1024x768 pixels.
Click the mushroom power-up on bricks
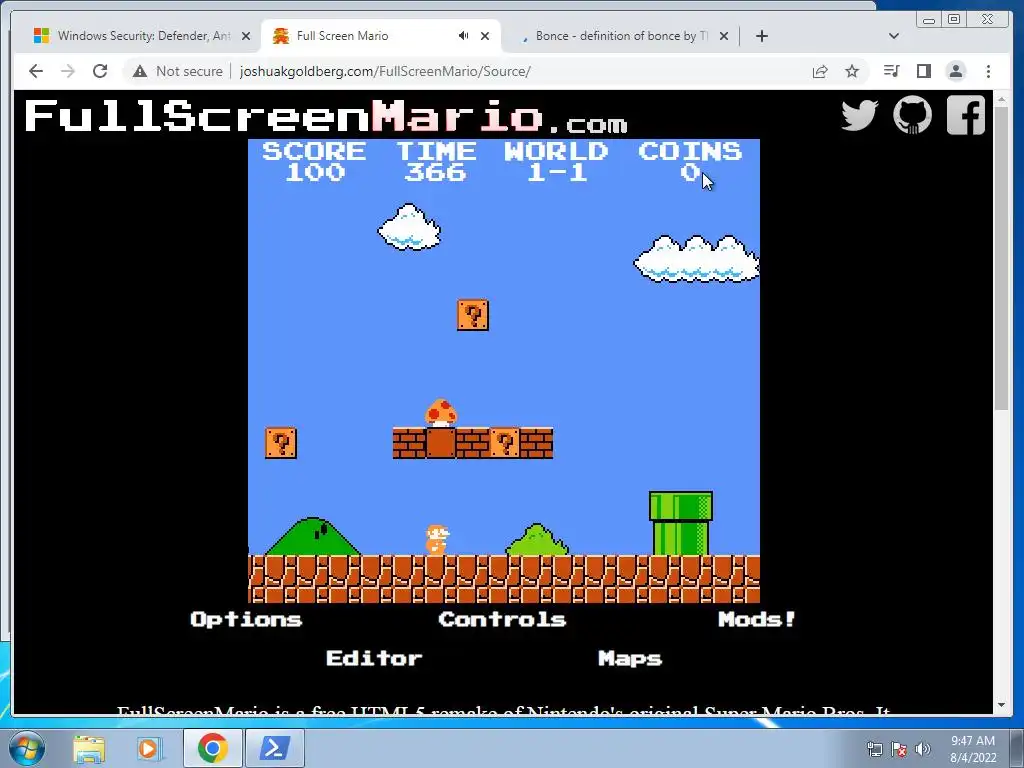coord(441,413)
